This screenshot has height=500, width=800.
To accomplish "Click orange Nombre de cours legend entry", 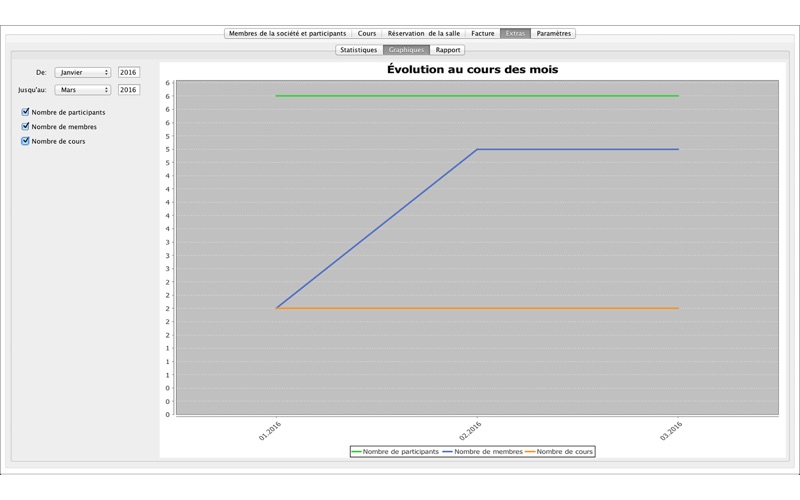I will [x=559, y=452].
